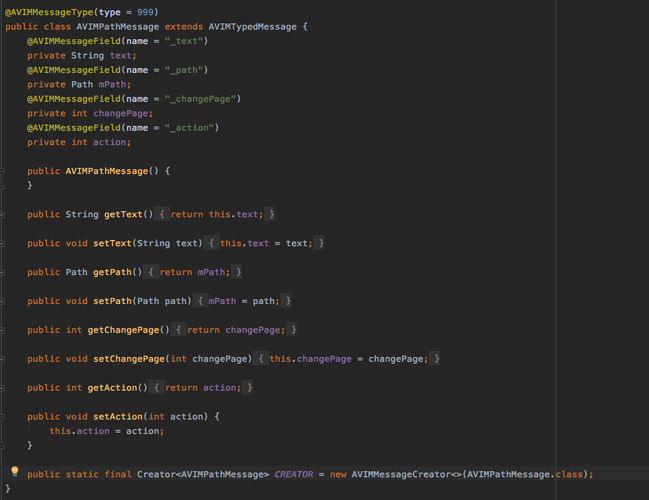649x500 pixels.
Task: Click the setText method name
Action: pos(112,243)
